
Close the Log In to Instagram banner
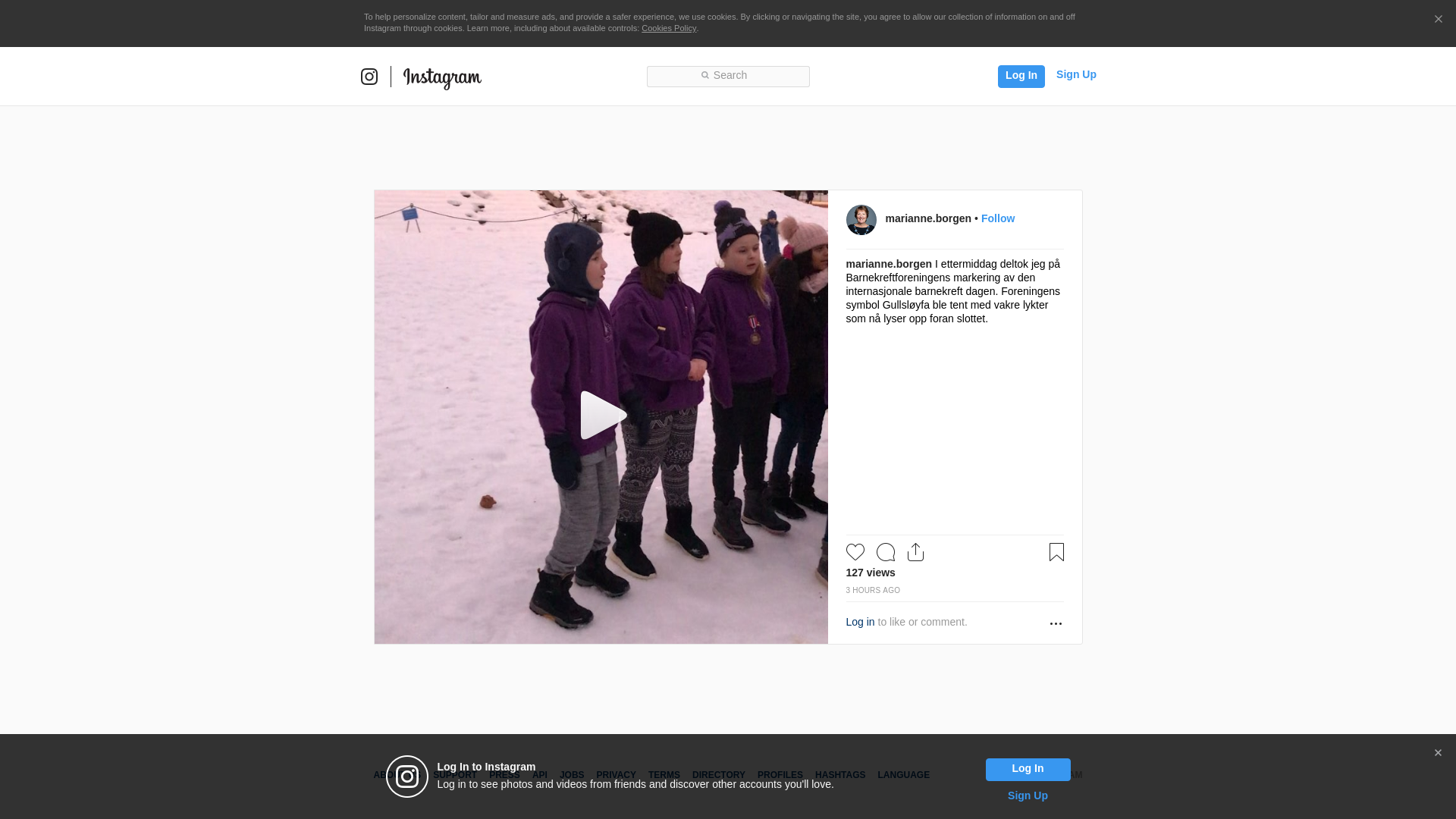point(1438,753)
